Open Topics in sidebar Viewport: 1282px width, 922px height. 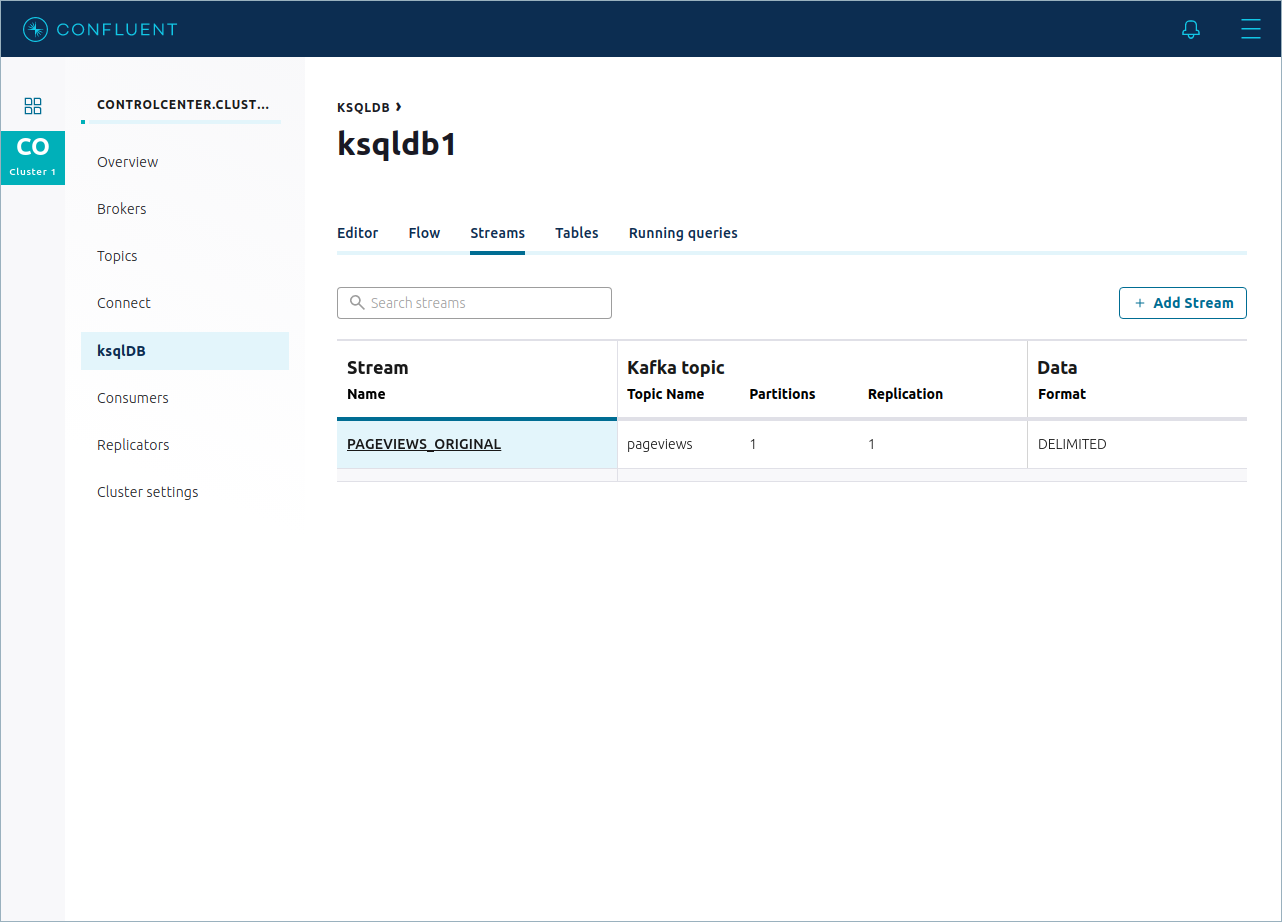(117, 256)
